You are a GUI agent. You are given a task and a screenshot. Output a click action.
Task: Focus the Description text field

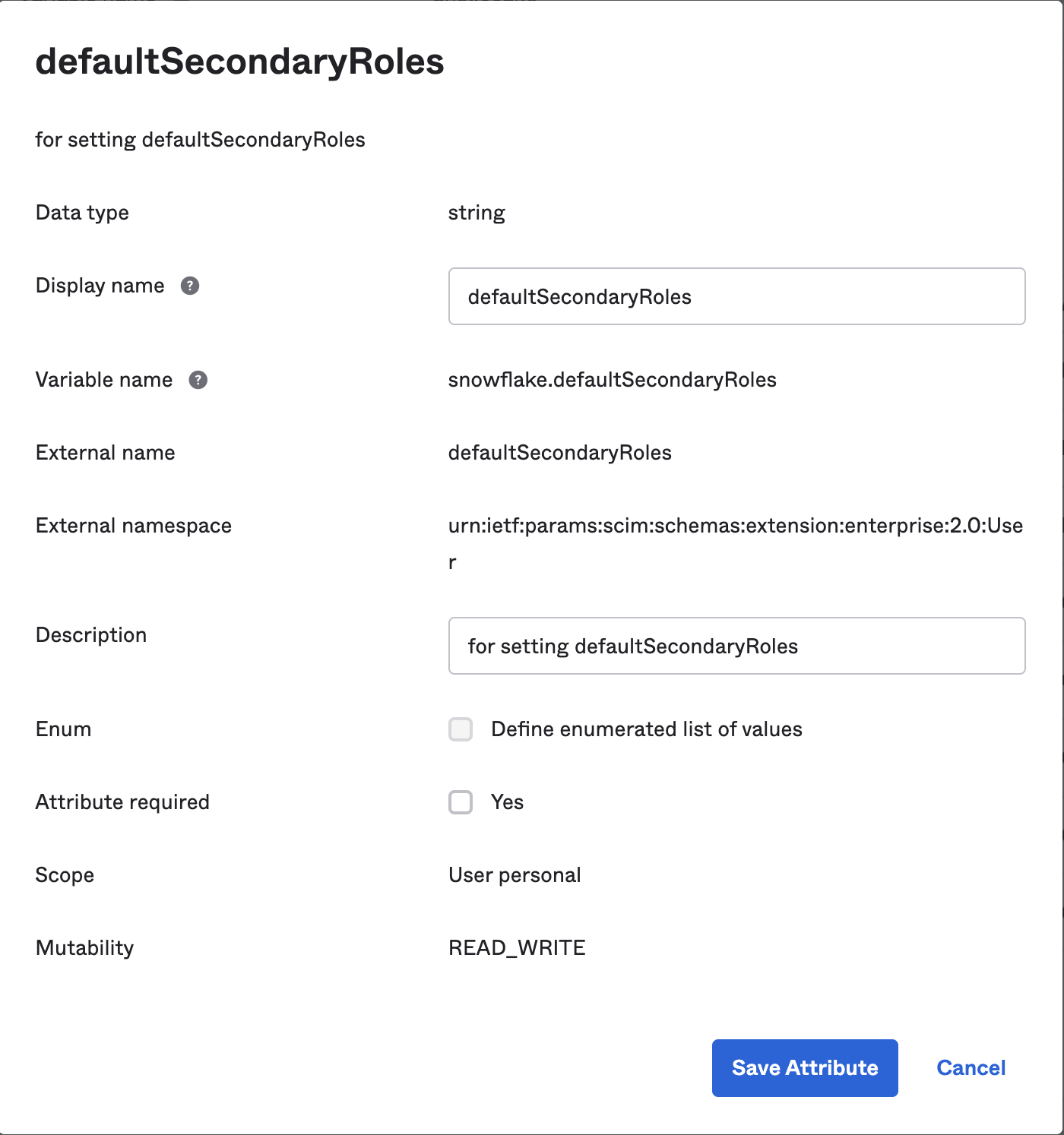point(737,646)
